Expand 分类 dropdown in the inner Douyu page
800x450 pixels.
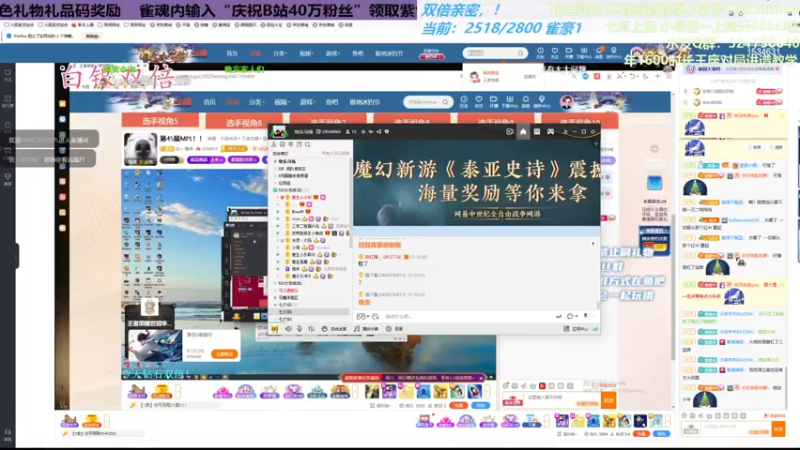(256, 102)
